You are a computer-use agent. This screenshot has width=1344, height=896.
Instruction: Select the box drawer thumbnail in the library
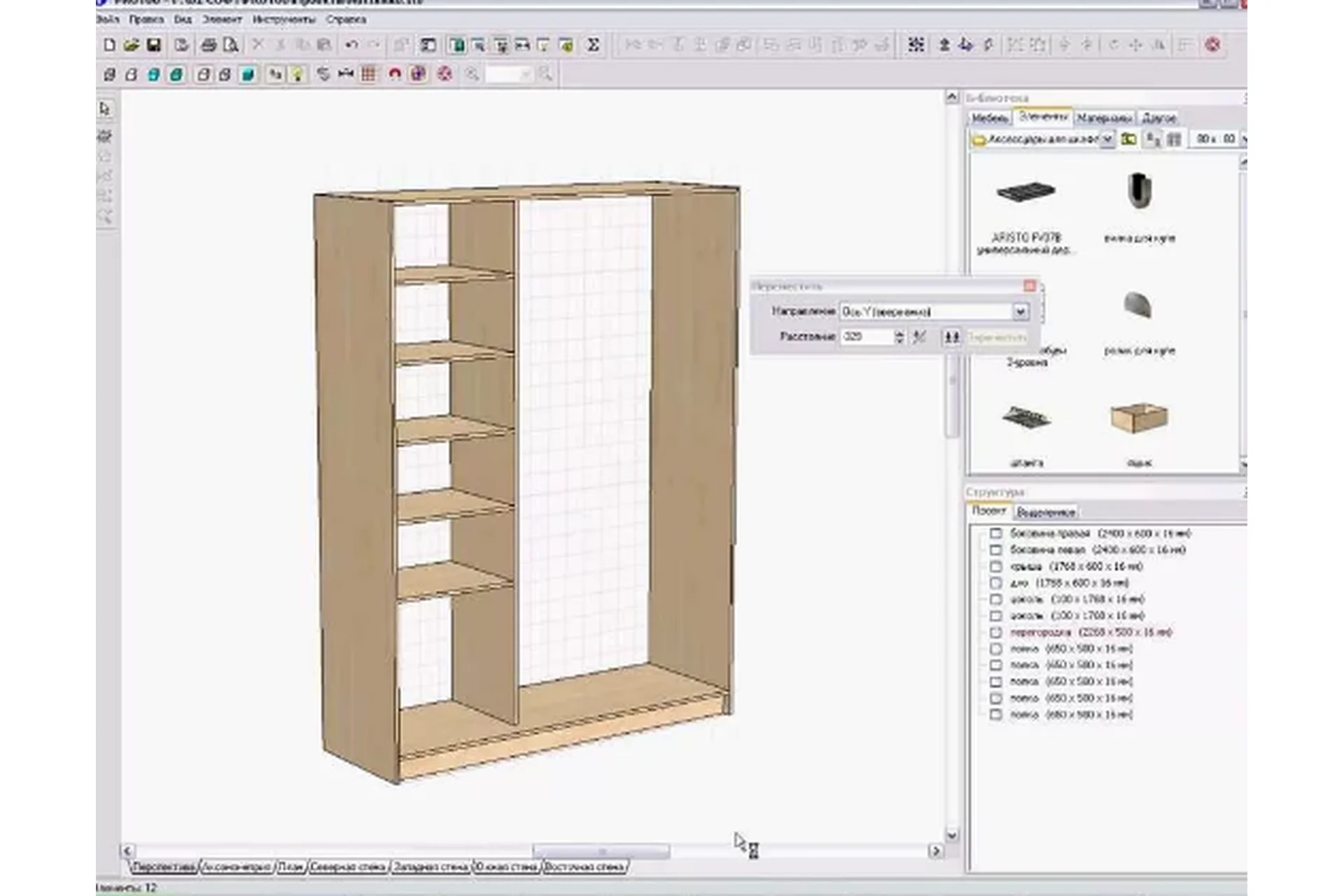click(1139, 419)
